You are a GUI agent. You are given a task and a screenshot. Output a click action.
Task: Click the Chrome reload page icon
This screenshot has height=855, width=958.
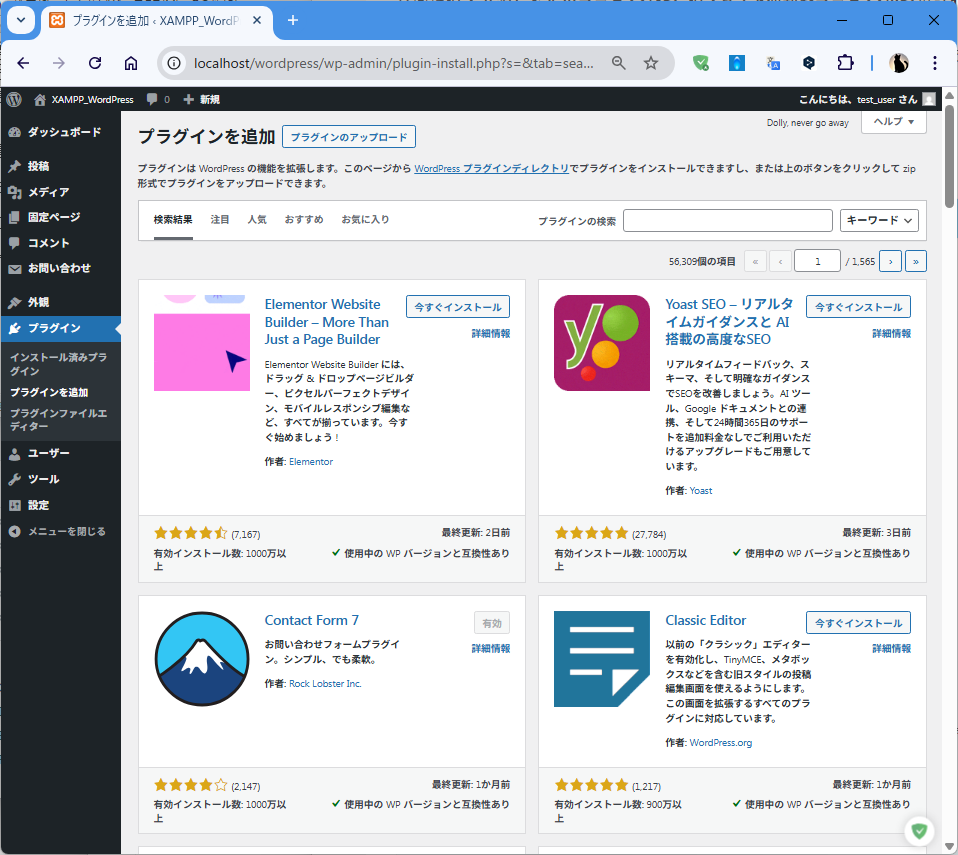95,63
